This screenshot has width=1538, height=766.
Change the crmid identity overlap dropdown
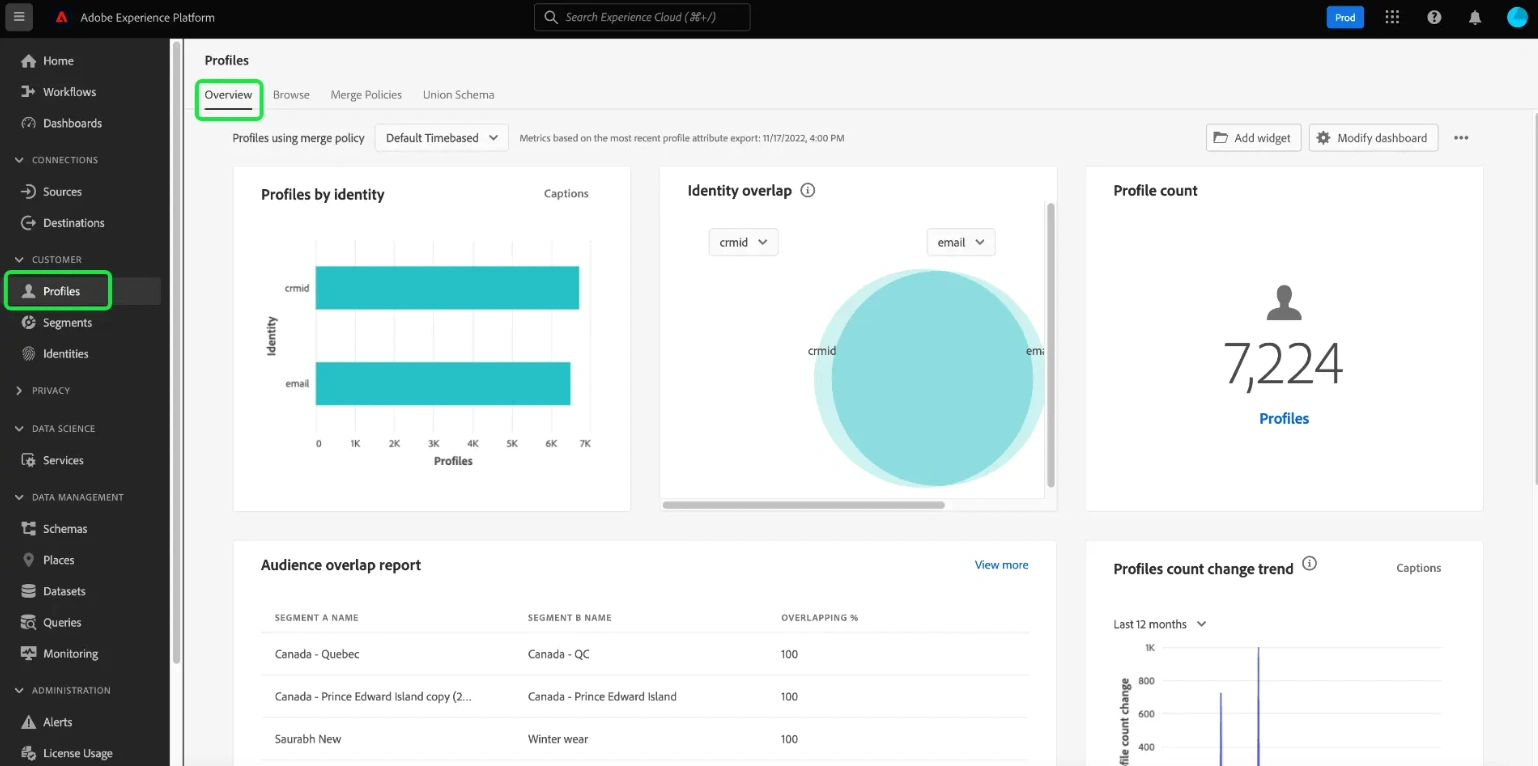pyautogui.click(x=743, y=241)
